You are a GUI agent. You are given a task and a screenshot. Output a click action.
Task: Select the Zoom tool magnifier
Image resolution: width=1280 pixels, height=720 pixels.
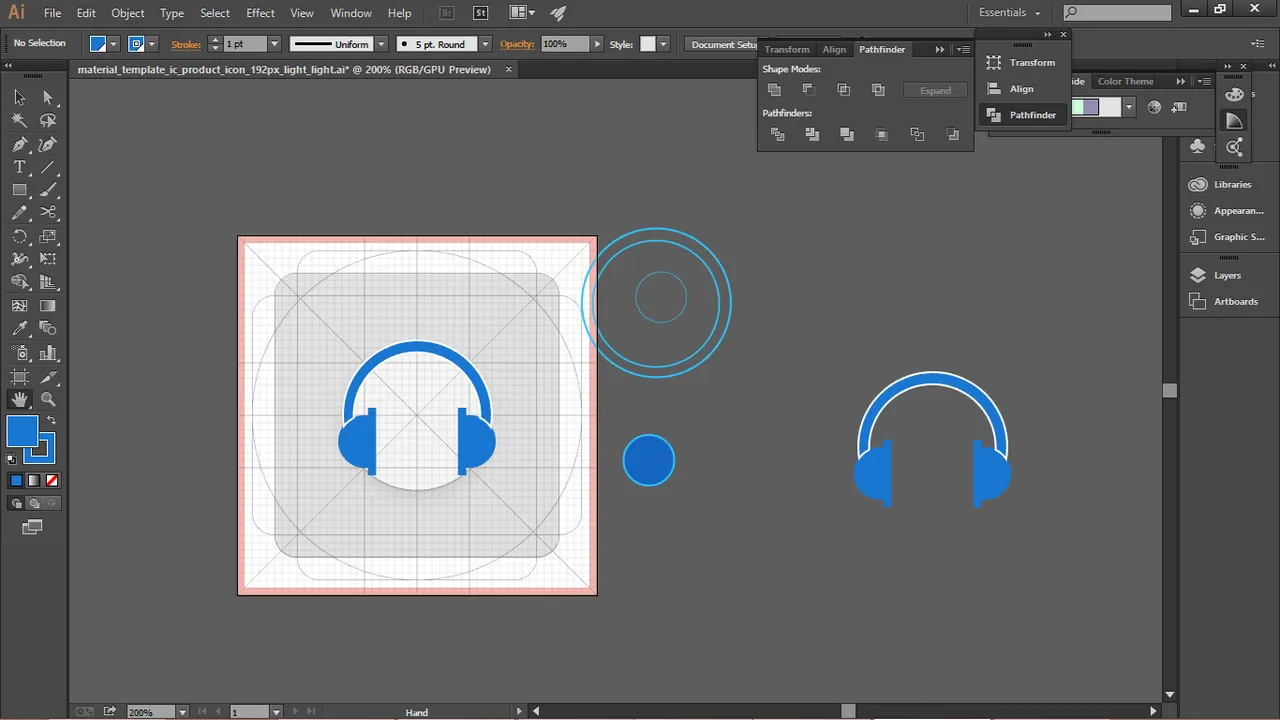tap(48, 399)
